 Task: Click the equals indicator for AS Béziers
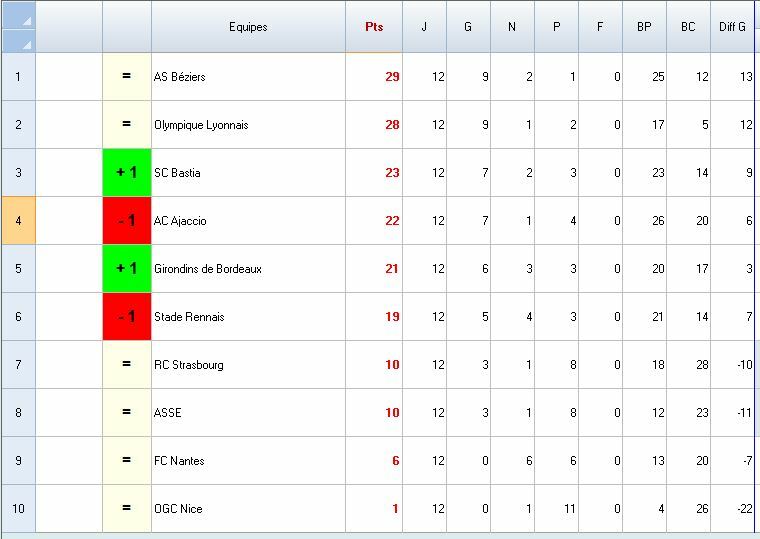pos(127,77)
